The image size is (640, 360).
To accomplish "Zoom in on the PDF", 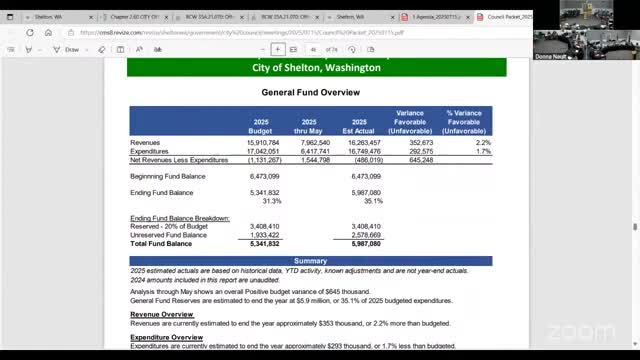I will click(278, 50).
